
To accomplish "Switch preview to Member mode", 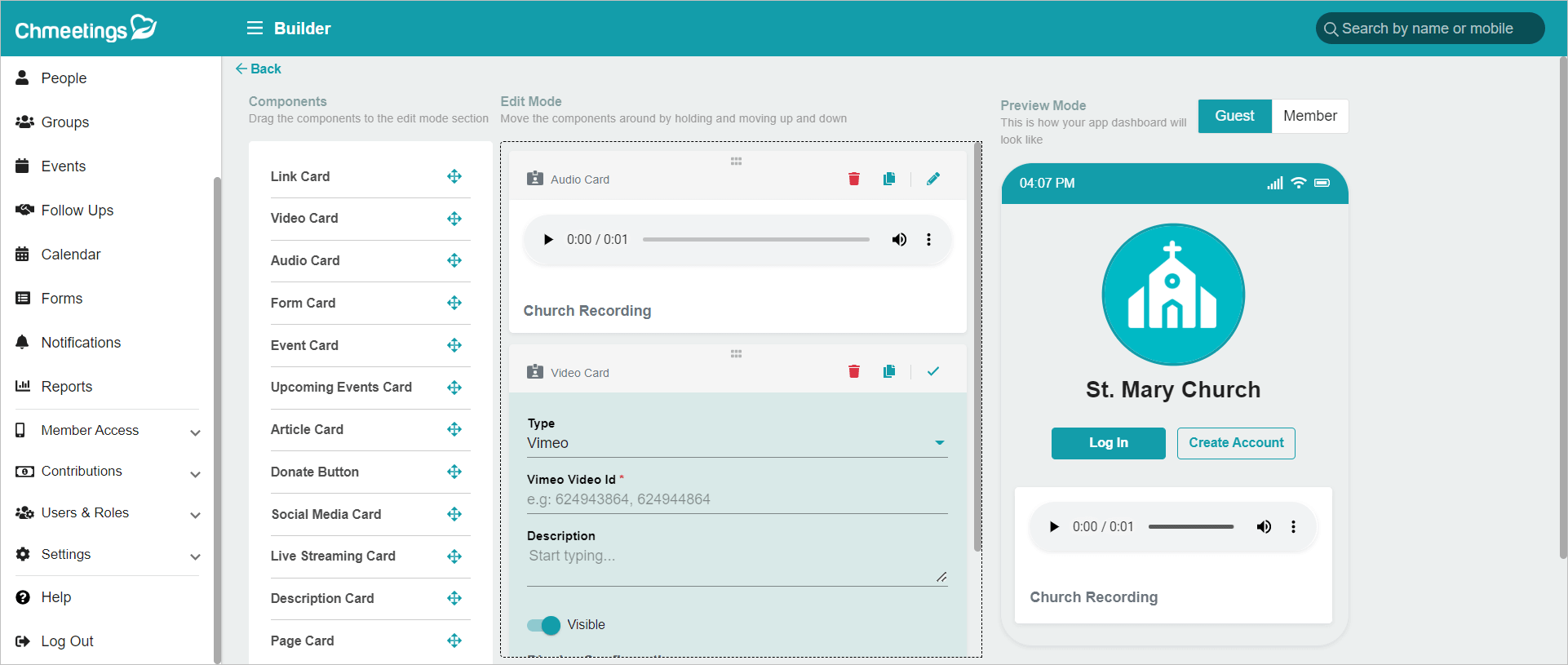I will 1309,116.
